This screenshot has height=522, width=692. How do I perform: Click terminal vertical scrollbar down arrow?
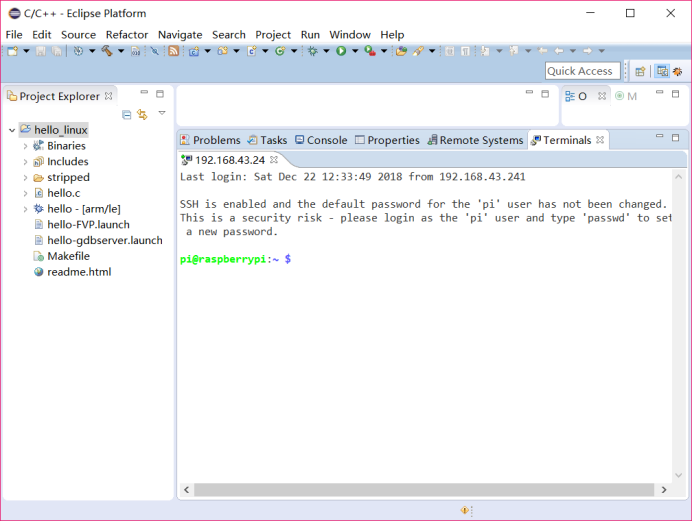point(679,475)
